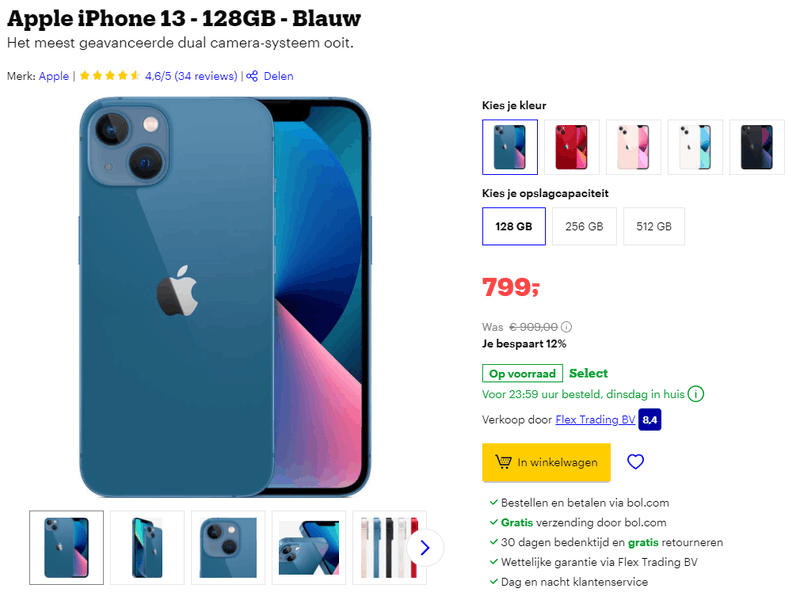View camera close-up thumbnail image
This screenshot has width=800, height=596.
point(228,548)
